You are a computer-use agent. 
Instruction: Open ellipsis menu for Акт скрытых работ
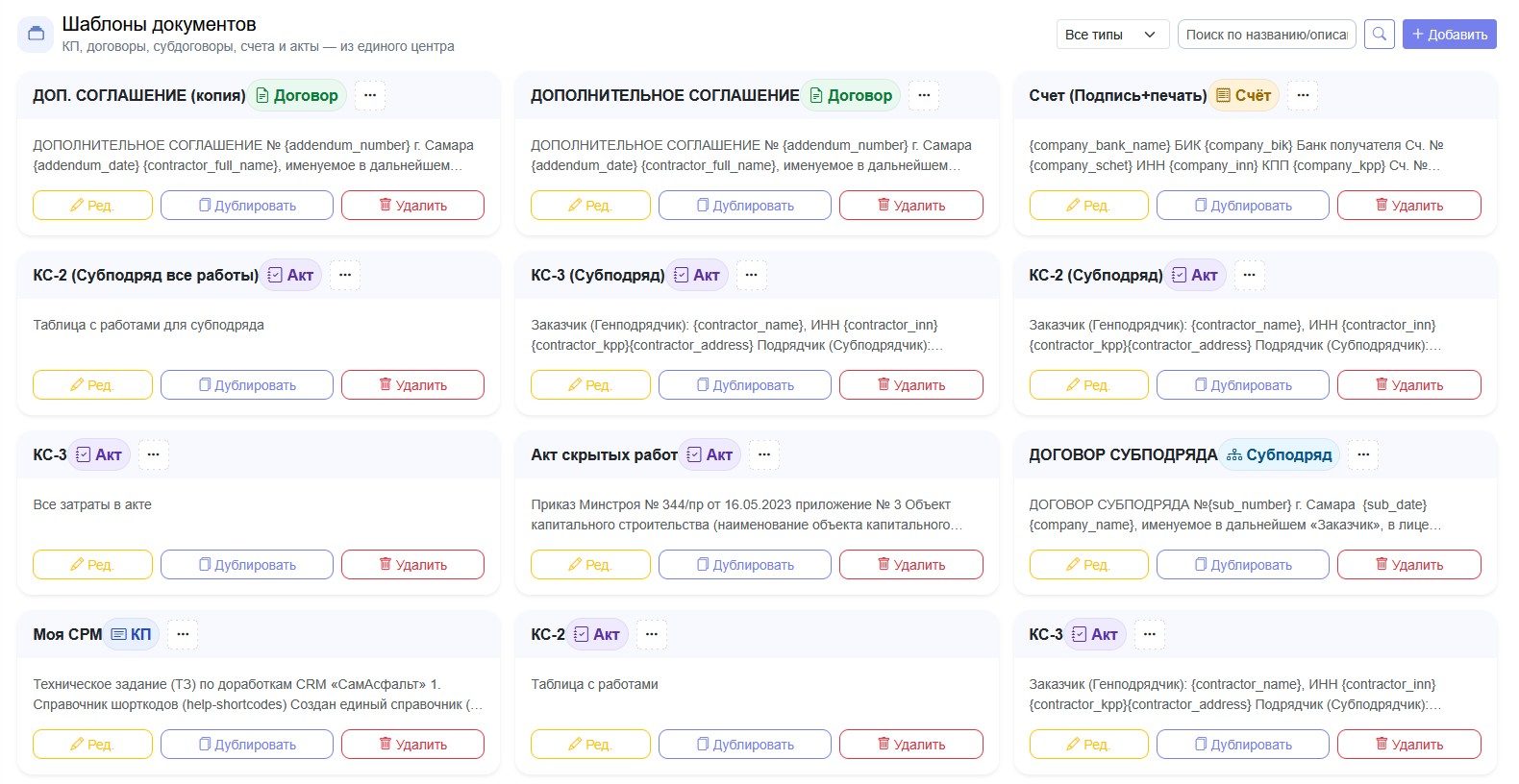click(764, 454)
